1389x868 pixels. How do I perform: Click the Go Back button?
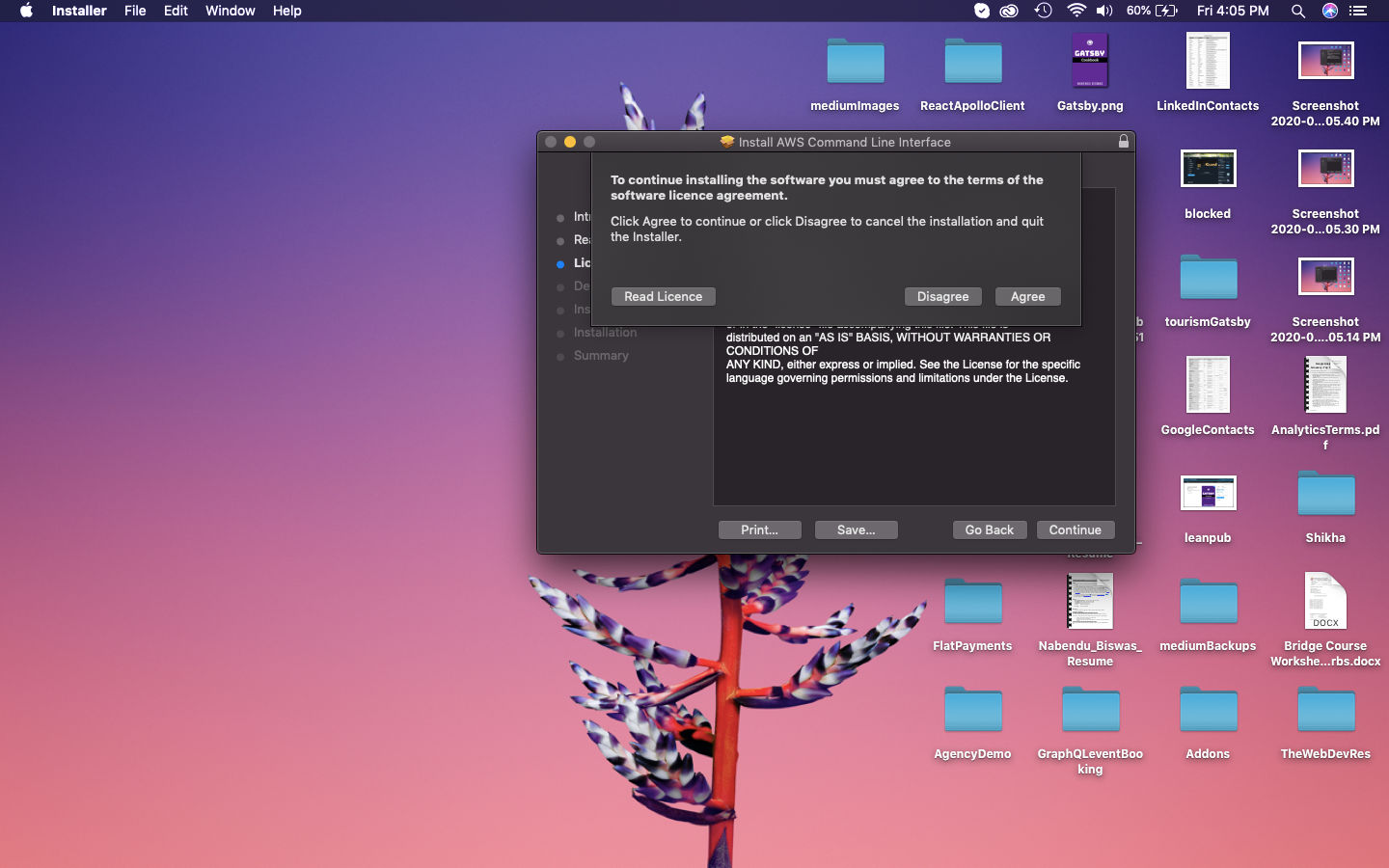(x=990, y=529)
